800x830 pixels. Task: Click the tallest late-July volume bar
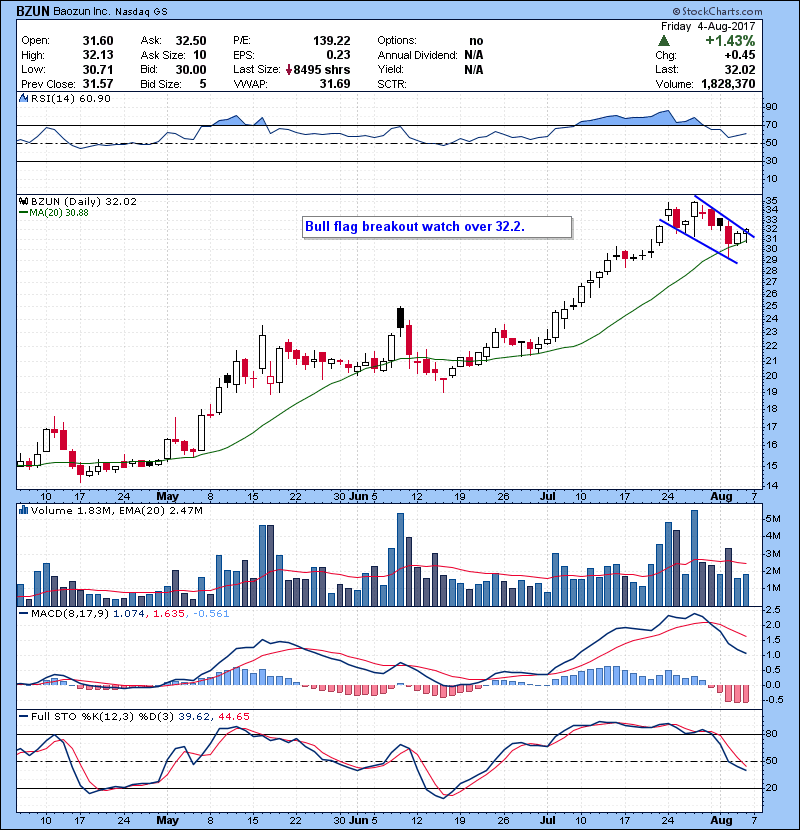tap(695, 558)
